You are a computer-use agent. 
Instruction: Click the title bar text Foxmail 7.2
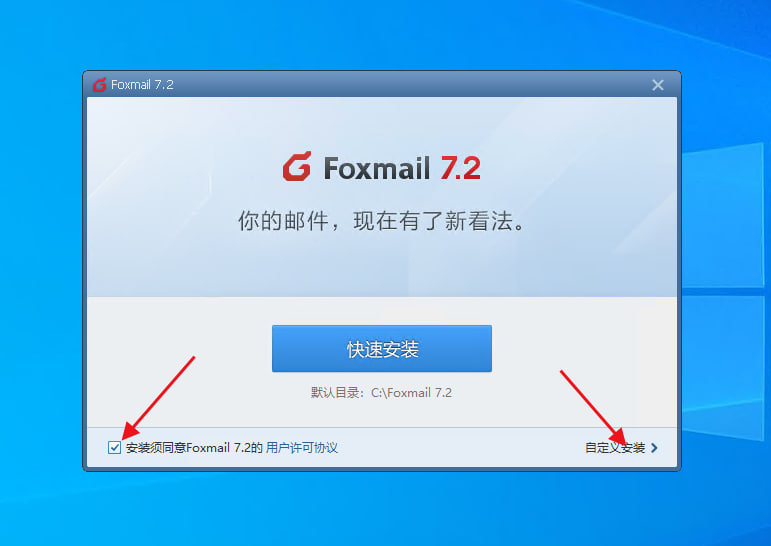[x=142, y=85]
